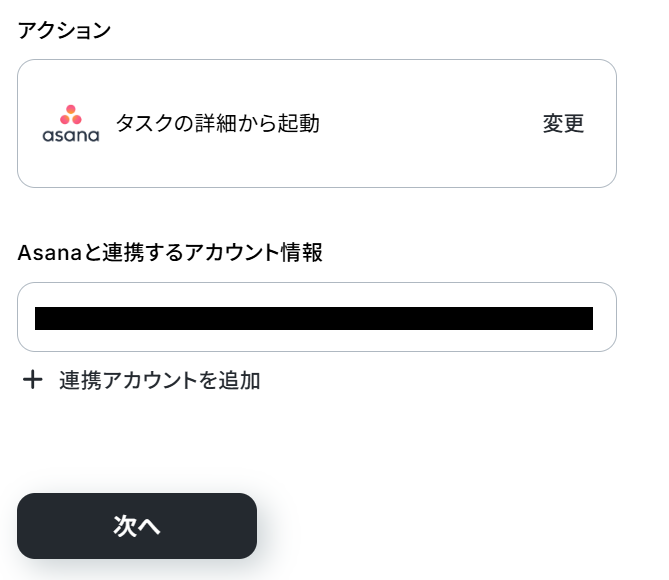
Task: Click the plus icon beside 連携アカウントを追加
Action: click(x=33, y=380)
